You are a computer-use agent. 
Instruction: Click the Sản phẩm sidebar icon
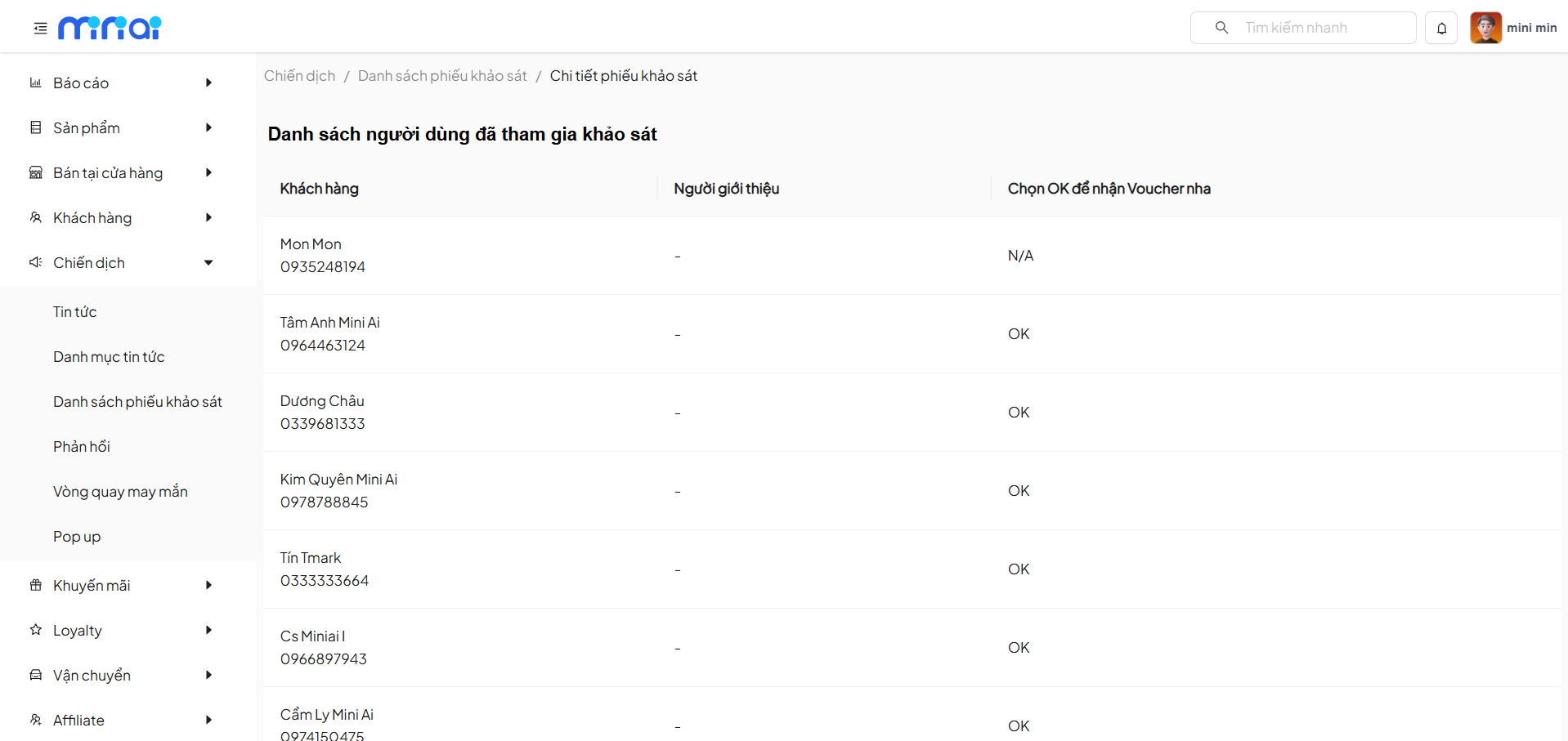click(36, 127)
